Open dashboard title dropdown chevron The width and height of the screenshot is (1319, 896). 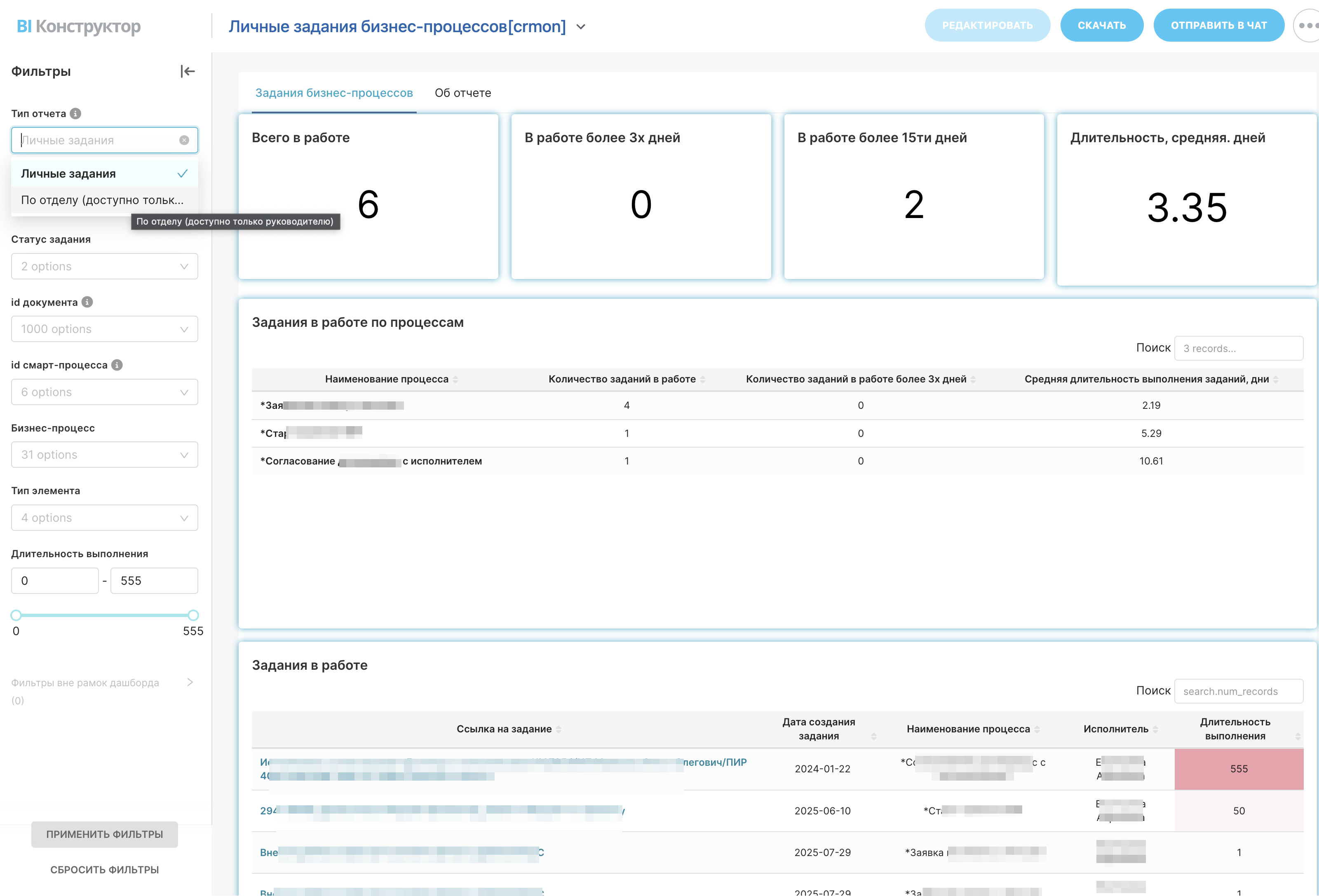581,27
